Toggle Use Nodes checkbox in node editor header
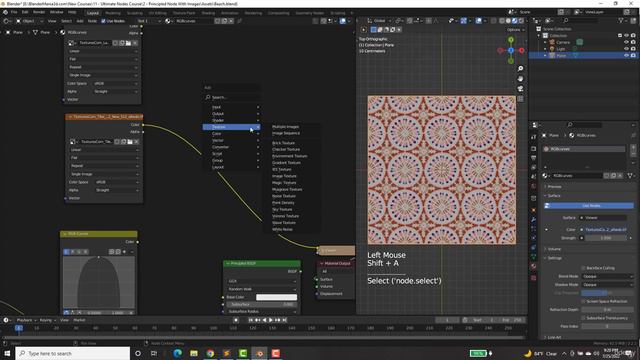The height and width of the screenshot is (360, 640). tap(103, 21)
